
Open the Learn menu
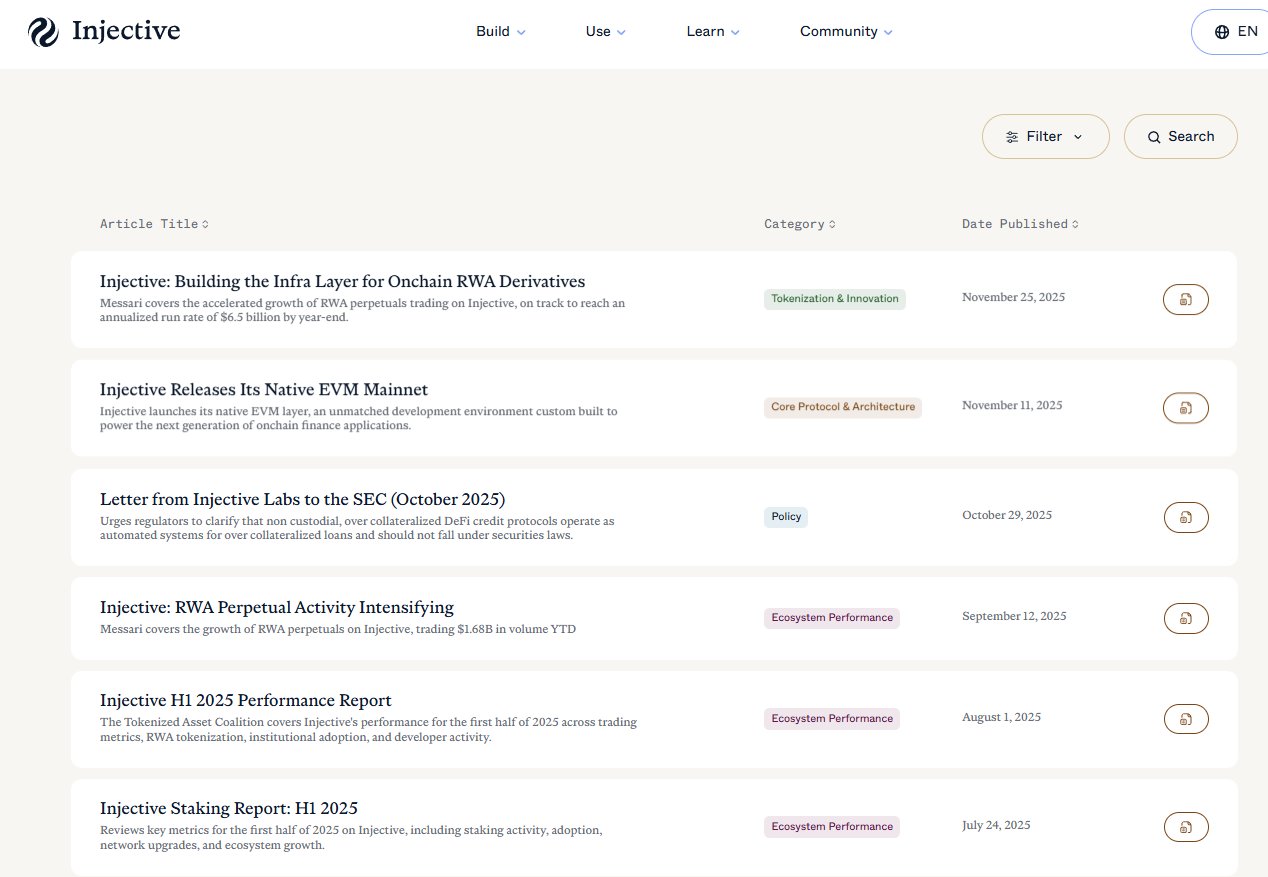[x=713, y=32]
